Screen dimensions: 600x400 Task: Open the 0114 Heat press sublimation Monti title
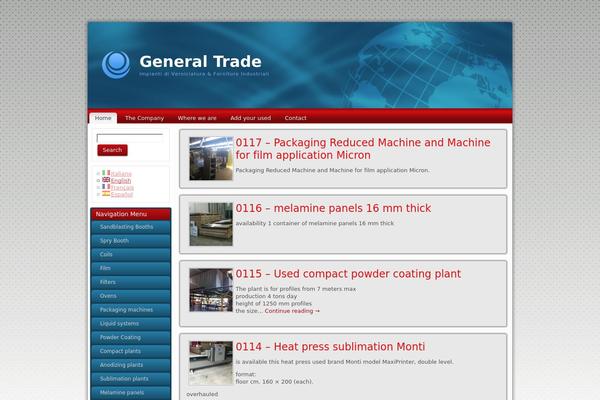[x=330, y=347]
